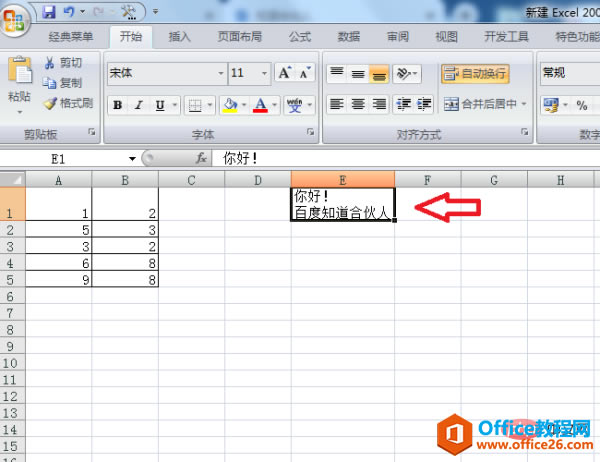This screenshot has height=462, width=600.
Task: Click the 合并后居中 merge button
Action: (485, 104)
